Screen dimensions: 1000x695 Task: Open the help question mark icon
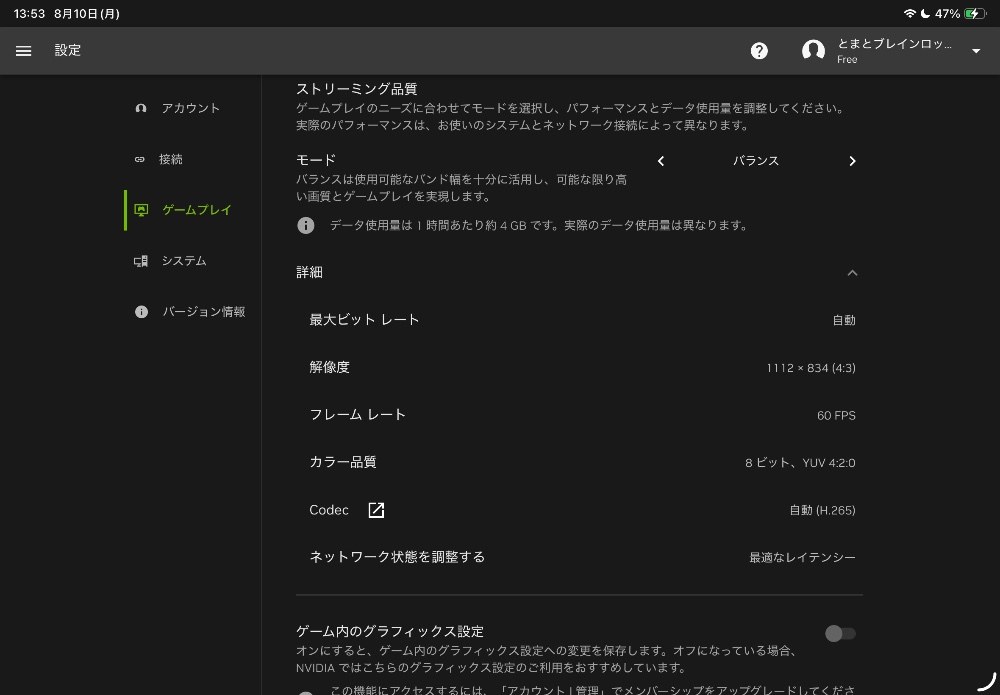pyautogui.click(x=759, y=51)
